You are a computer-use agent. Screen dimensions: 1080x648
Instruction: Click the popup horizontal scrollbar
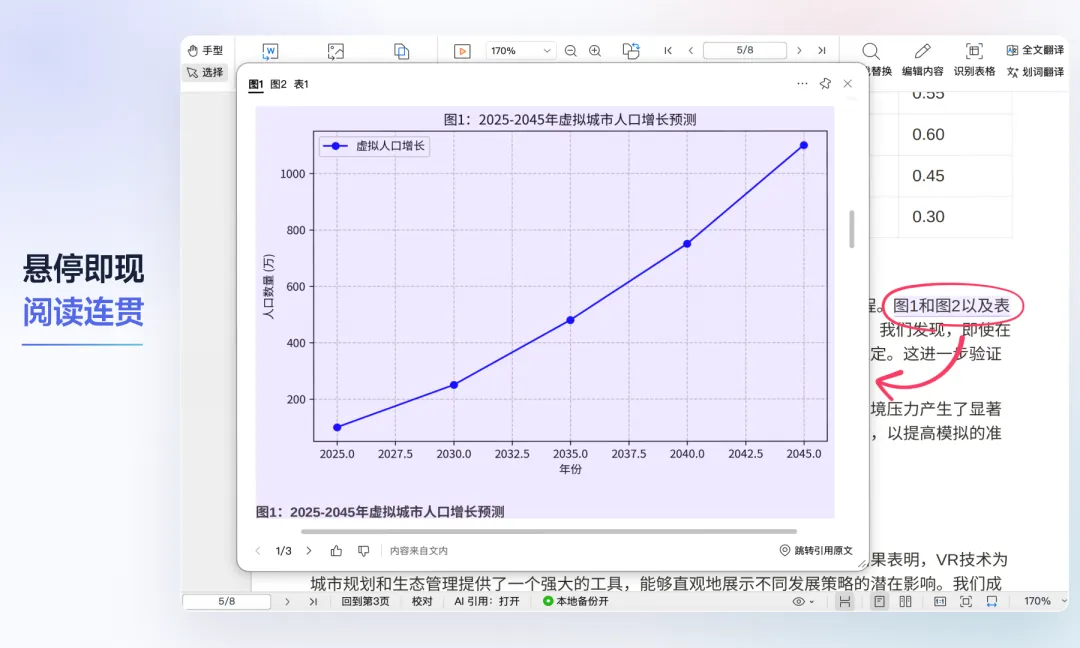[x=549, y=532]
